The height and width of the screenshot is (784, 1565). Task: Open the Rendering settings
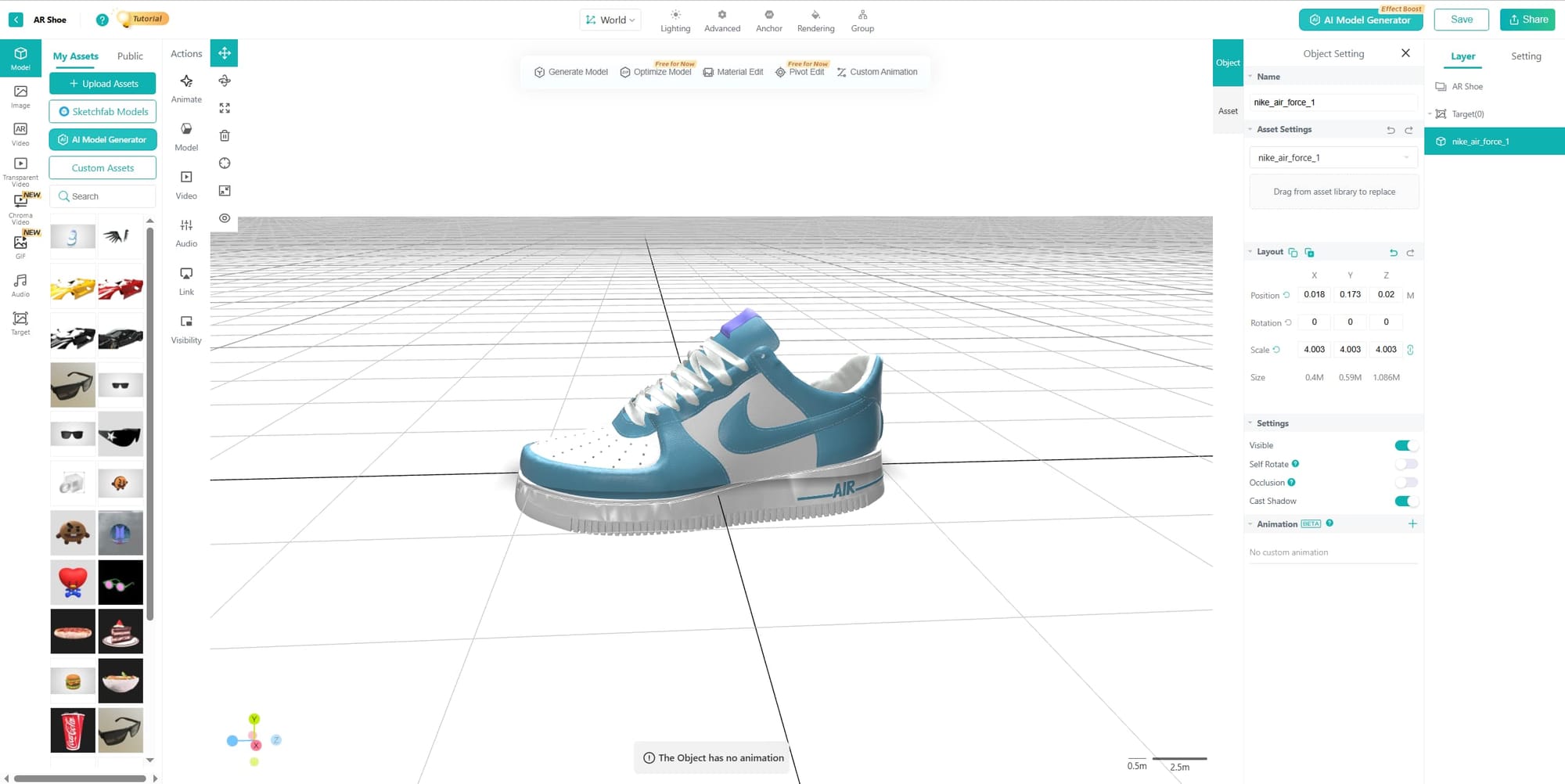pyautogui.click(x=815, y=21)
